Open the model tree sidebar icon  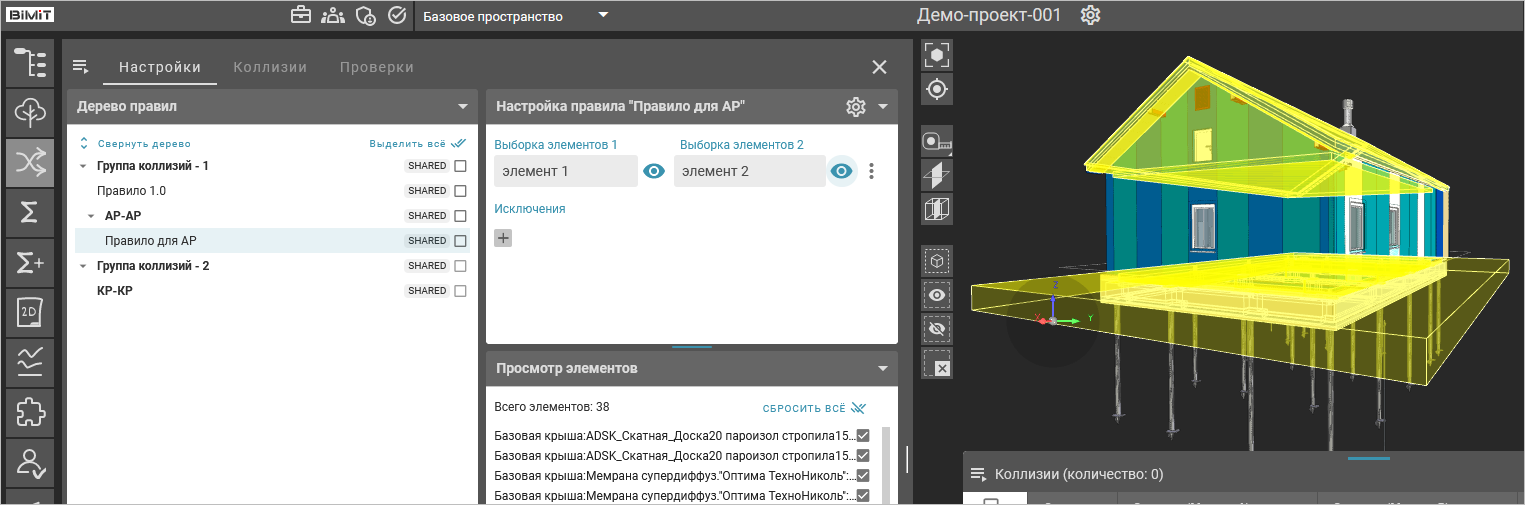pos(30,63)
